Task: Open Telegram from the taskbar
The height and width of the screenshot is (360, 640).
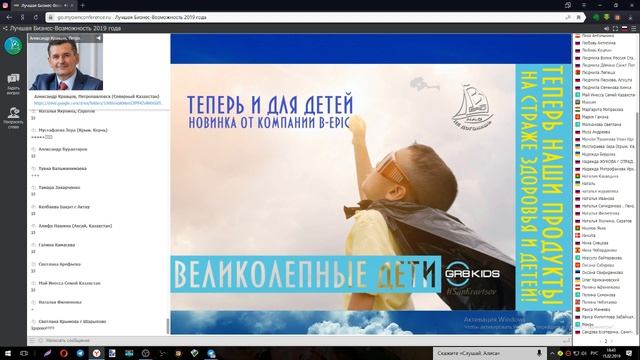Action: [x=80, y=353]
